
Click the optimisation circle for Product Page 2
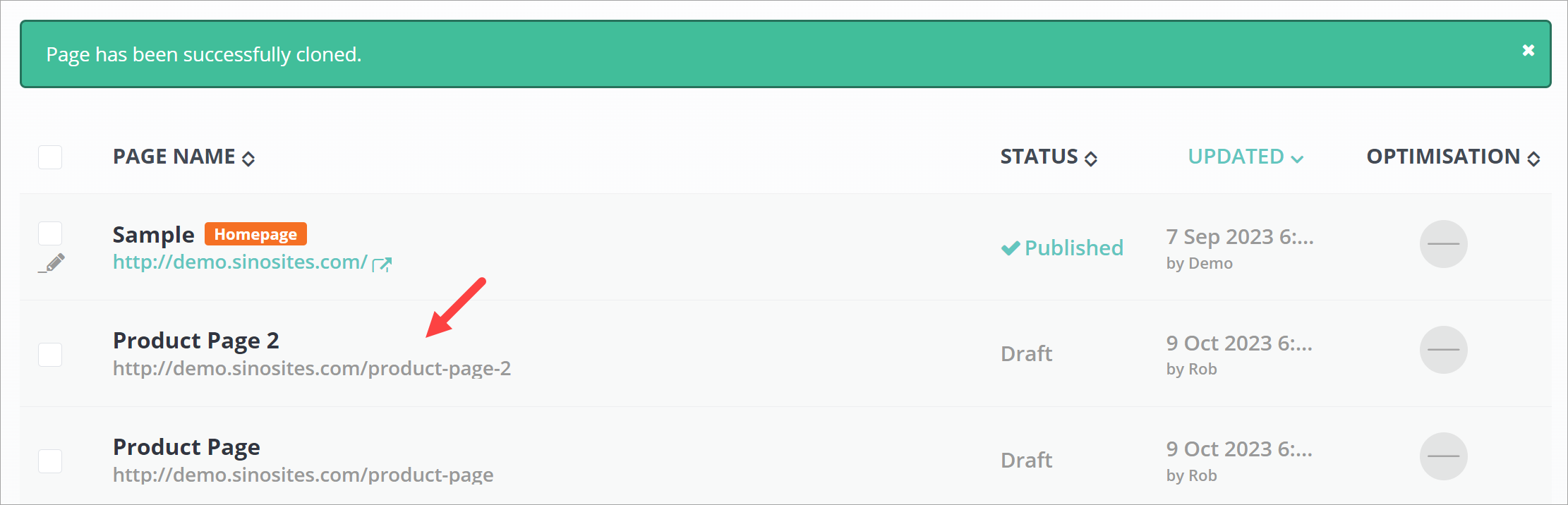tap(1443, 350)
